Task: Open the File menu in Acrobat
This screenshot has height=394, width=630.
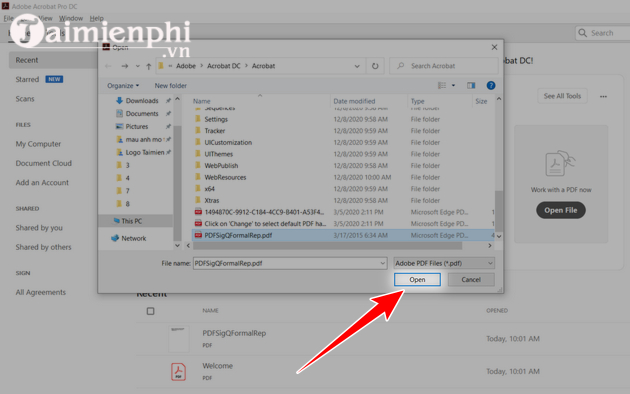Action: [8, 18]
